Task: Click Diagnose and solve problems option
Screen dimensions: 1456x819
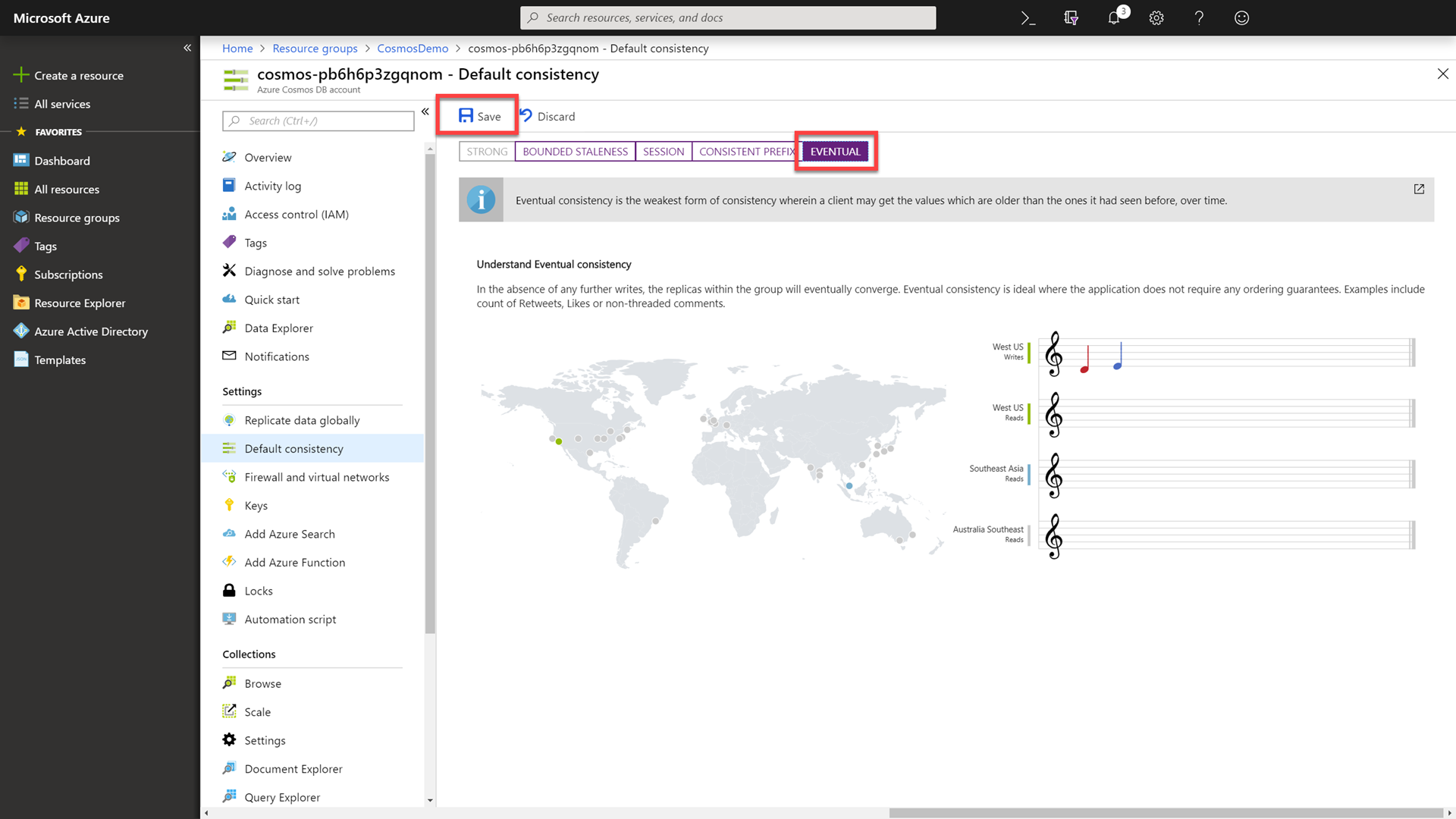Action: [319, 270]
